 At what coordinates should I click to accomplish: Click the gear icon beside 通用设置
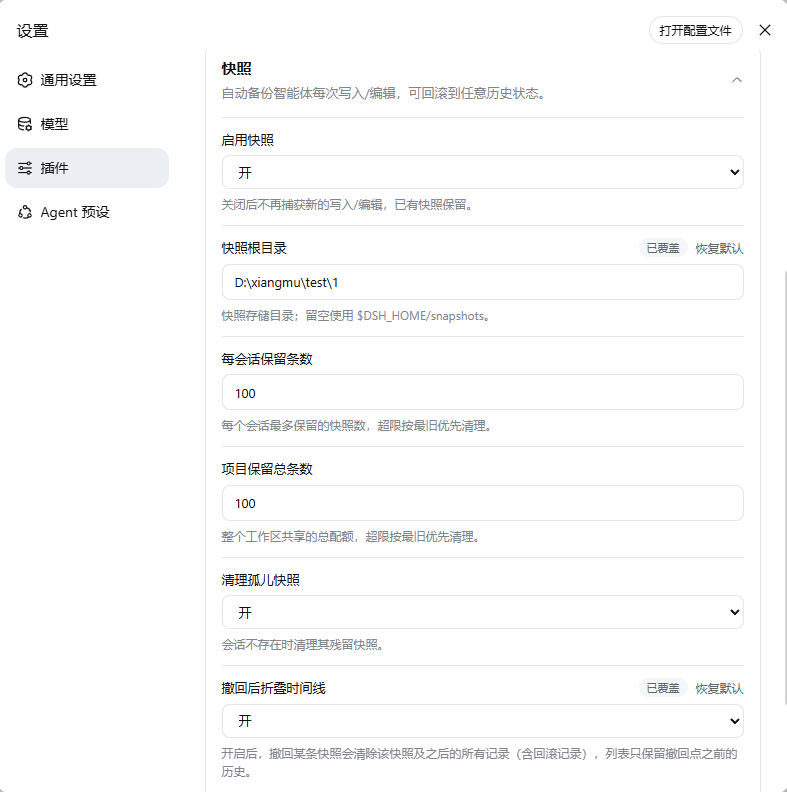pos(25,80)
